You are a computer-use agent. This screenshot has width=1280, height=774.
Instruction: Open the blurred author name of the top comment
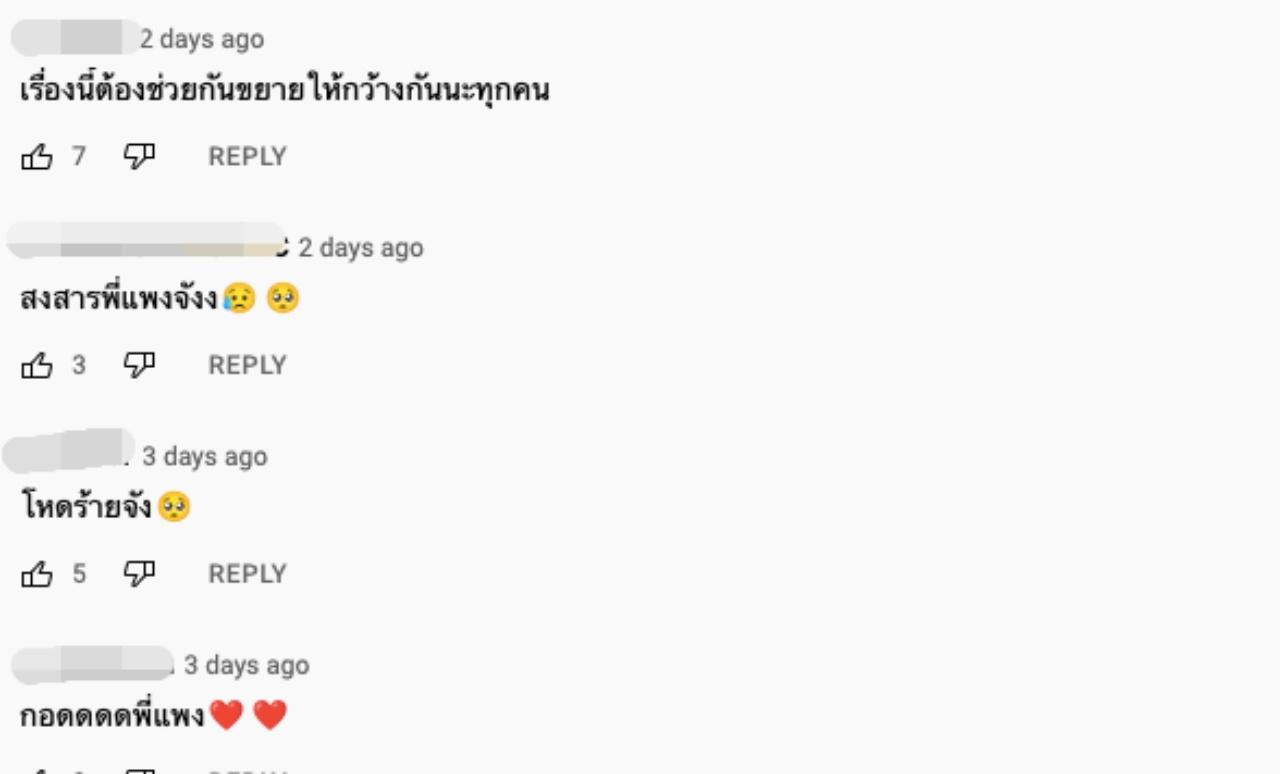coord(74,38)
